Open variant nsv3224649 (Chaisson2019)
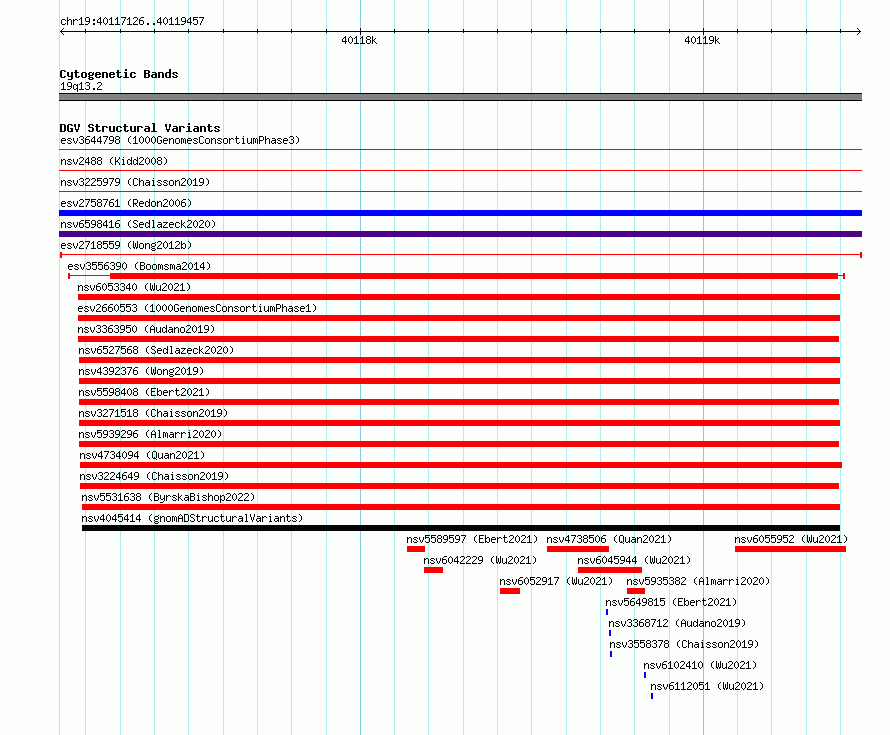Viewport: 890px width, 735px height. (154, 476)
